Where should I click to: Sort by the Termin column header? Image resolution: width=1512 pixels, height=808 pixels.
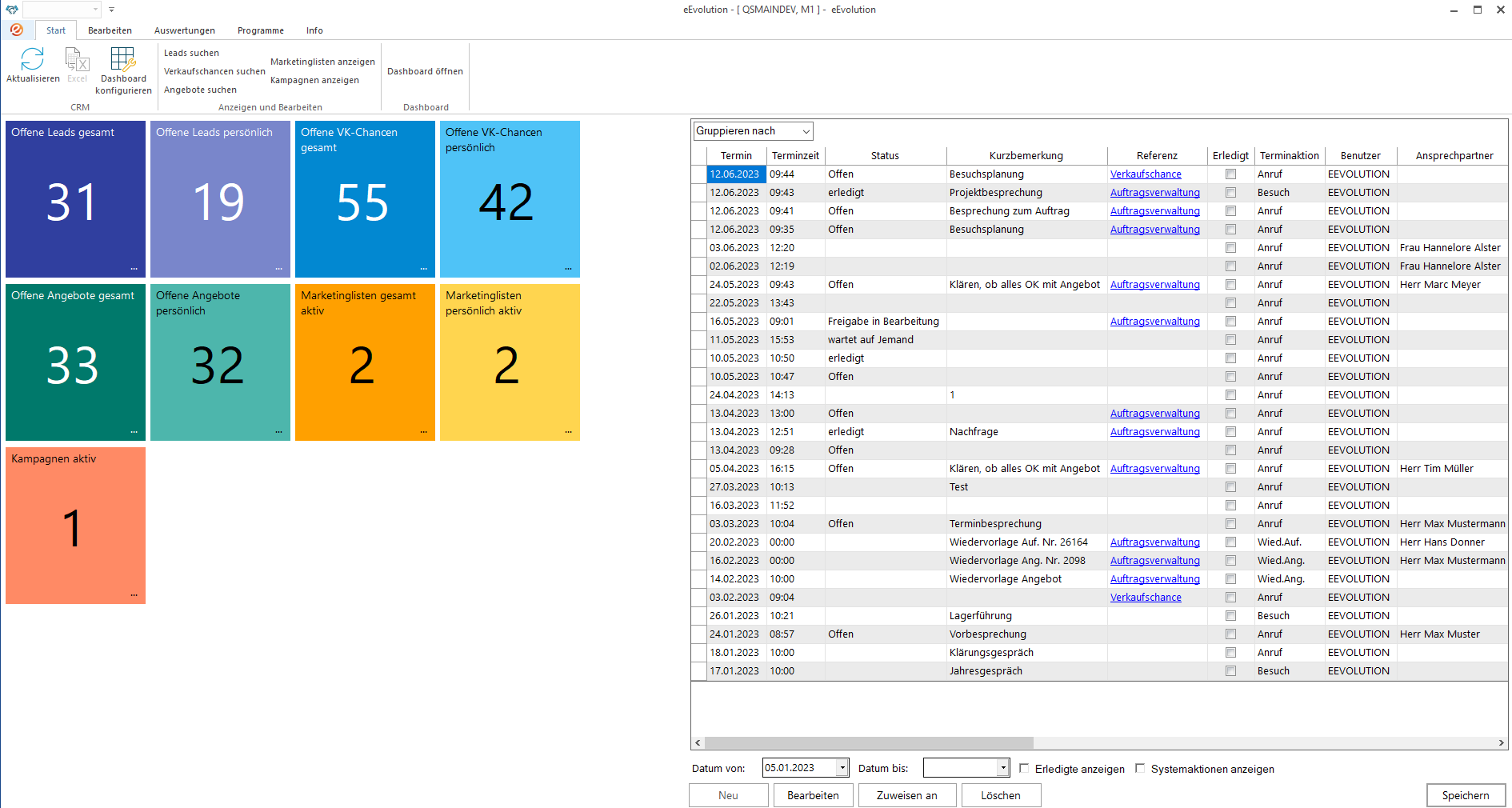(x=736, y=156)
